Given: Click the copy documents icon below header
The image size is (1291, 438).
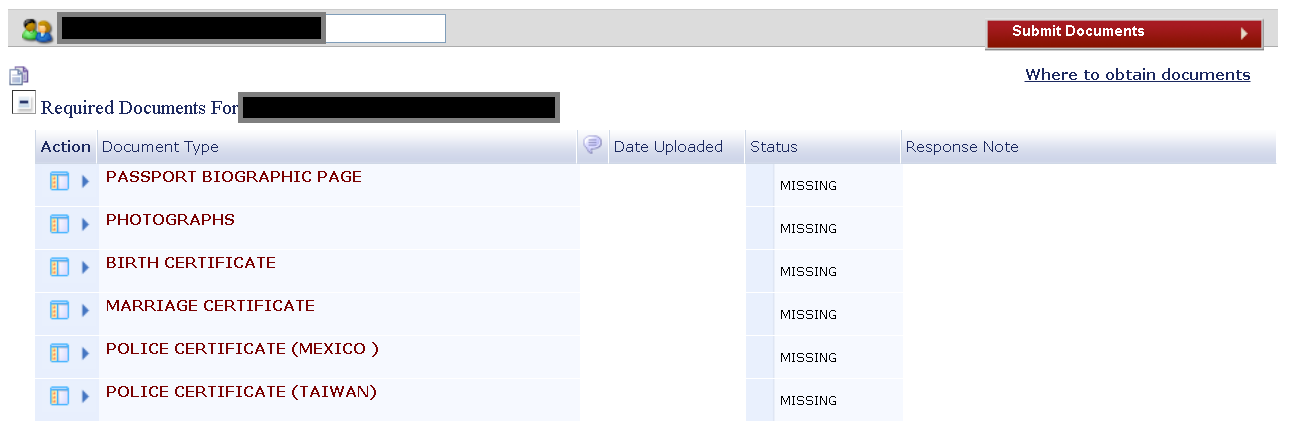Looking at the screenshot, I should (19, 75).
